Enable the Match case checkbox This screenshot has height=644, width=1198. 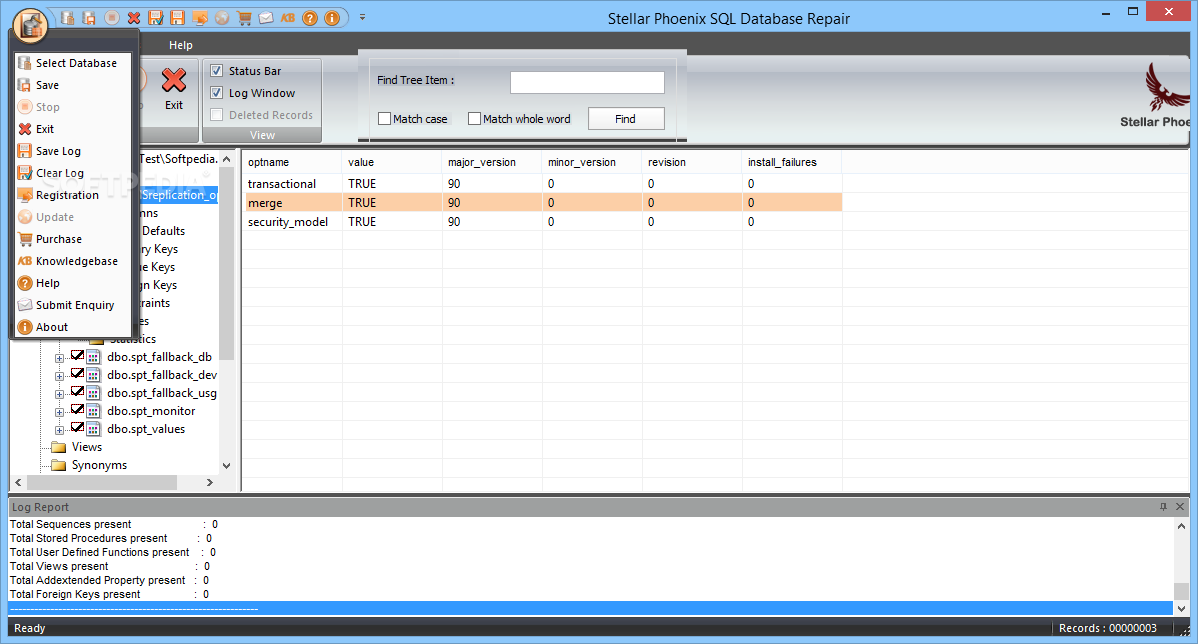click(384, 118)
